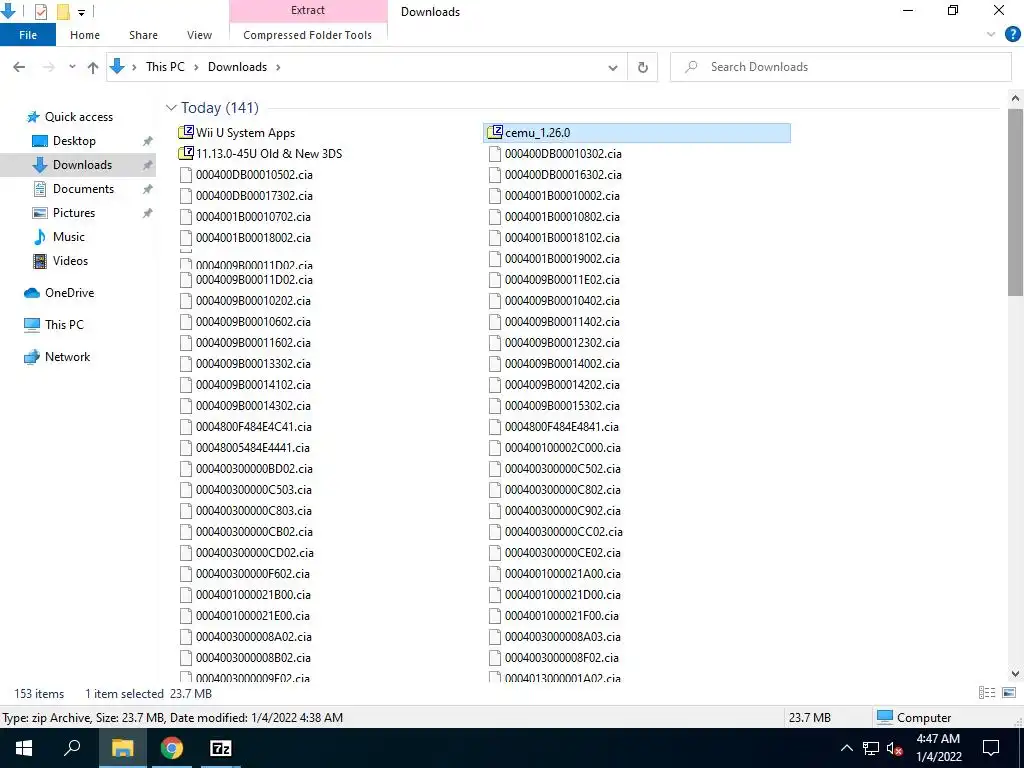Screen dimensions: 1024x768
Task: Click the muted volume tray icon
Action: [x=894, y=748]
